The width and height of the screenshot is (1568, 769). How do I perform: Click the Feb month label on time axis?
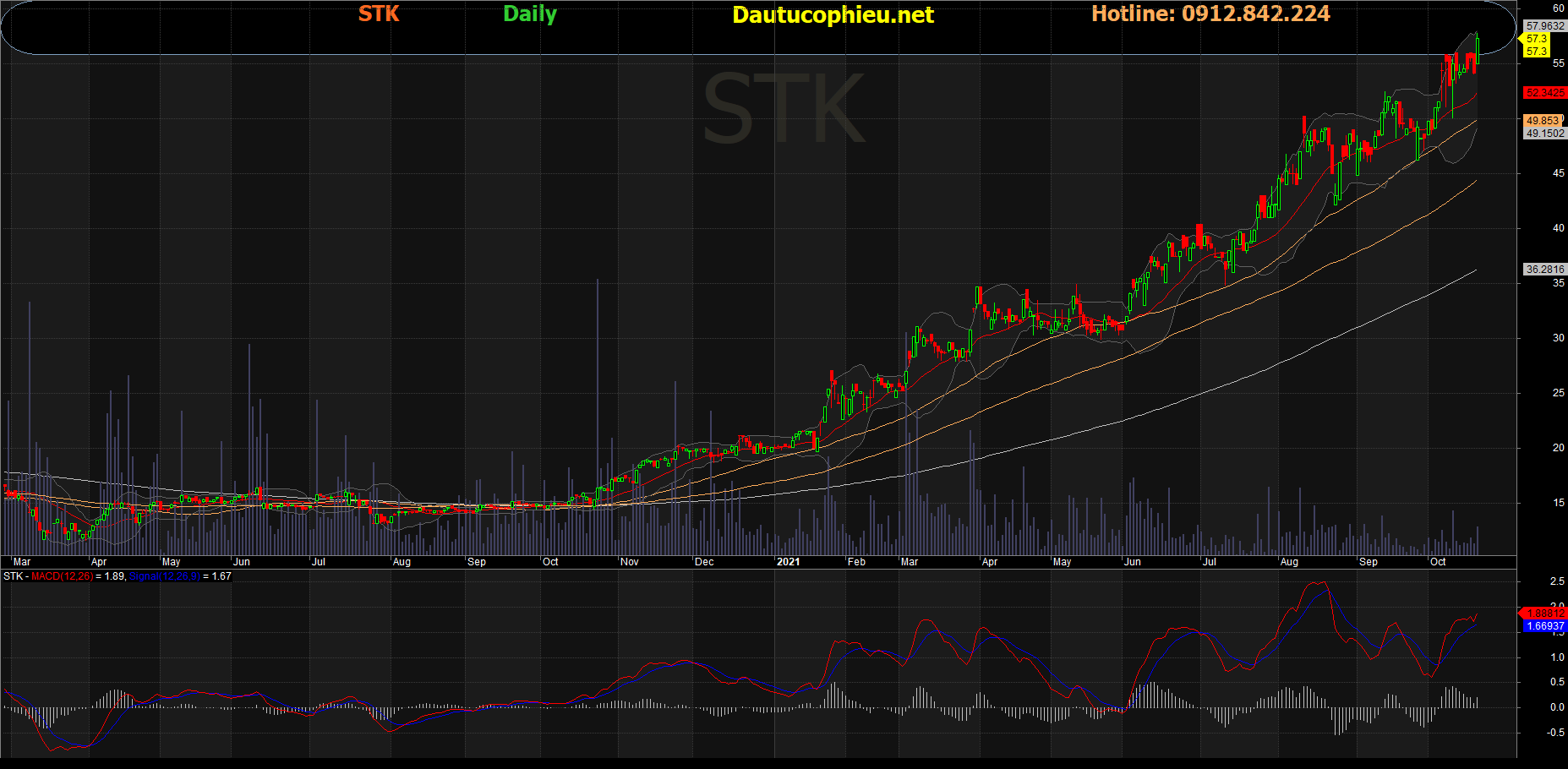click(x=856, y=562)
